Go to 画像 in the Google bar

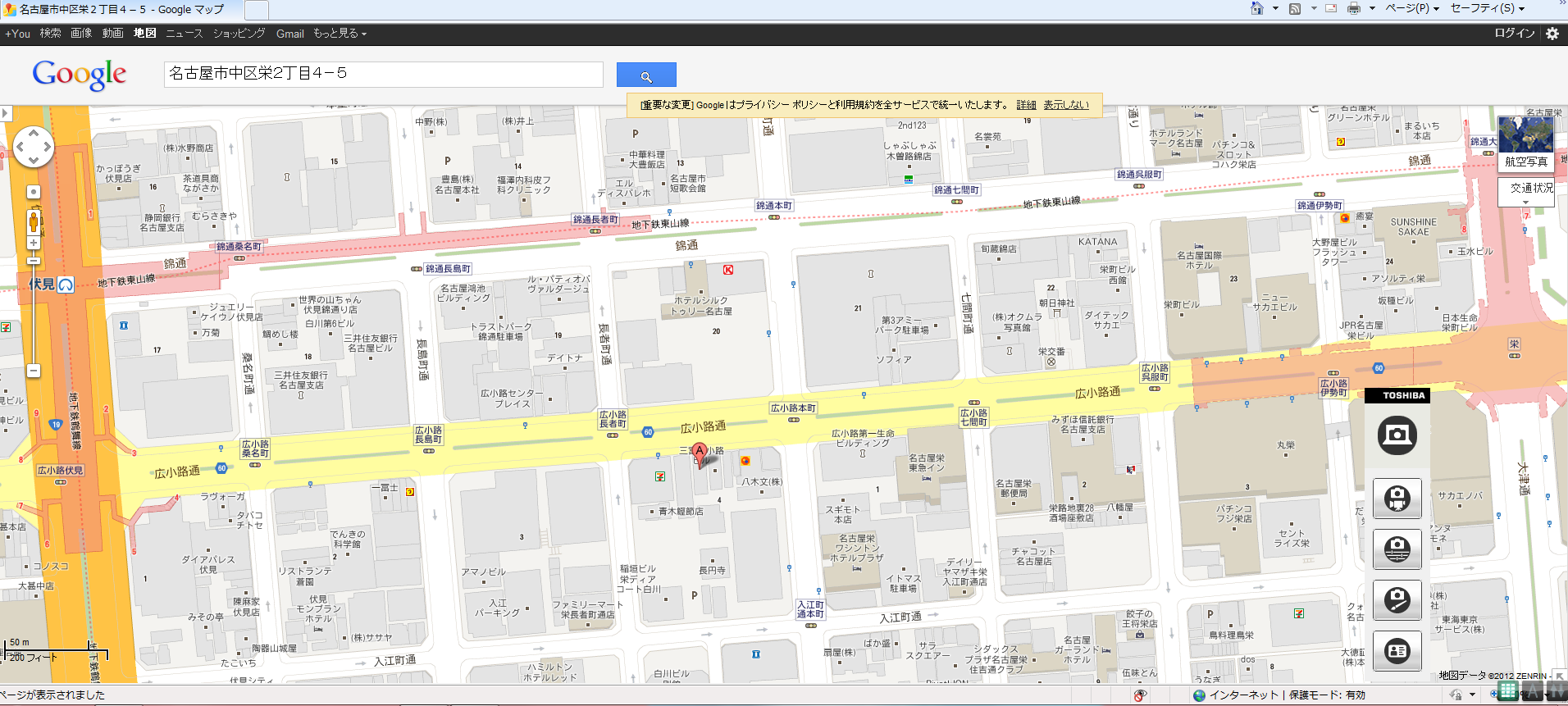tap(81, 34)
